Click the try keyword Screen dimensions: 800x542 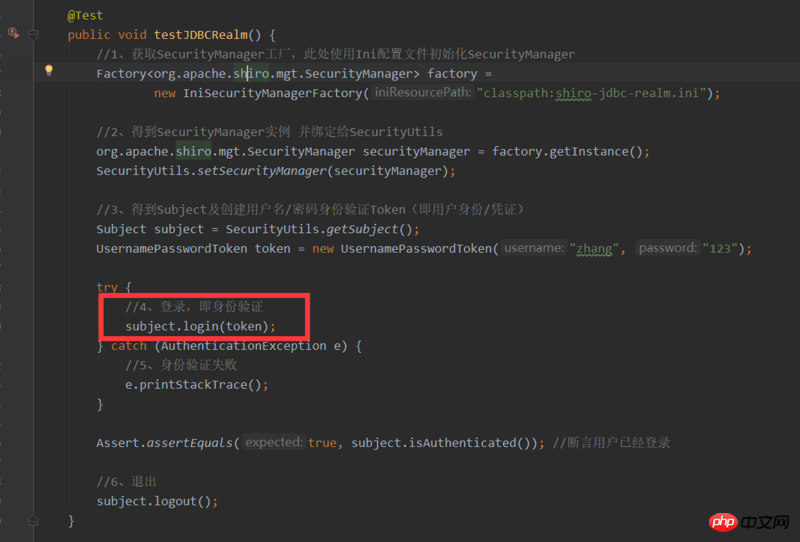tap(107, 287)
